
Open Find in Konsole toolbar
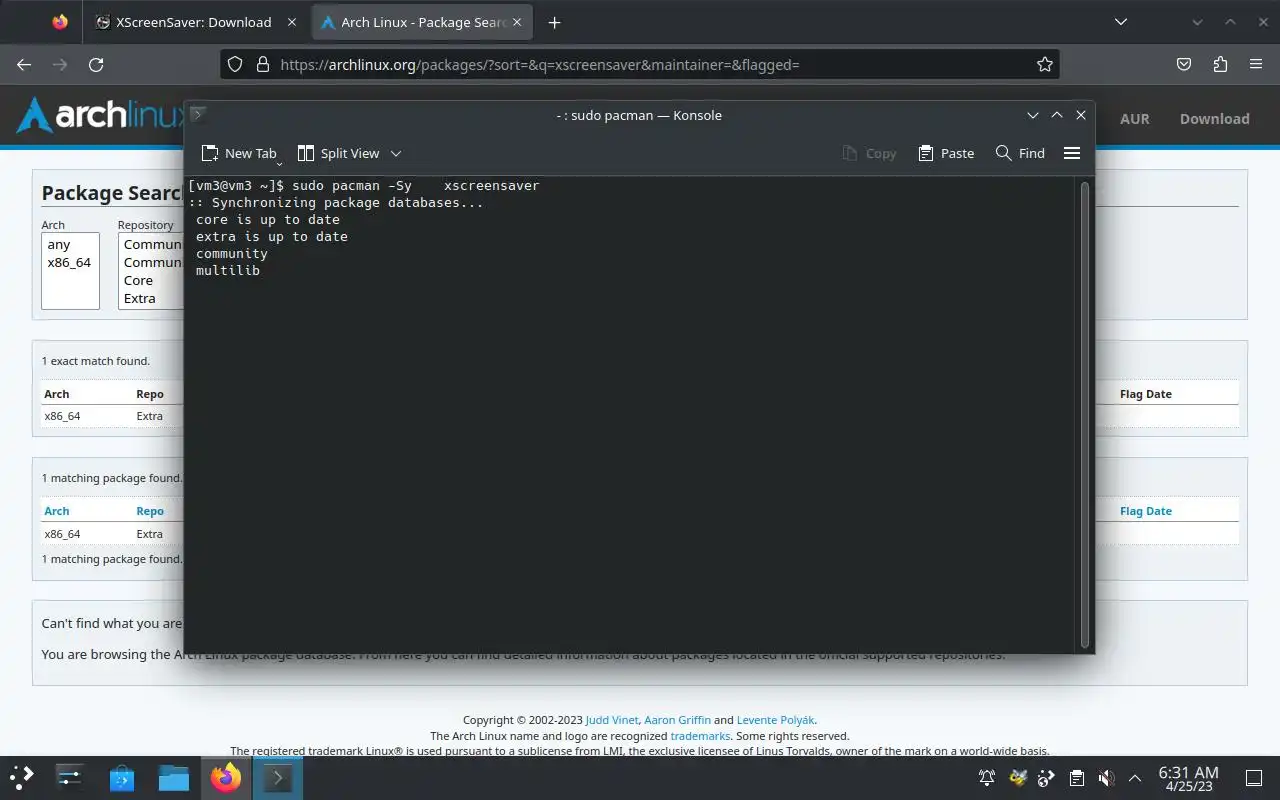pos(1020,153)
